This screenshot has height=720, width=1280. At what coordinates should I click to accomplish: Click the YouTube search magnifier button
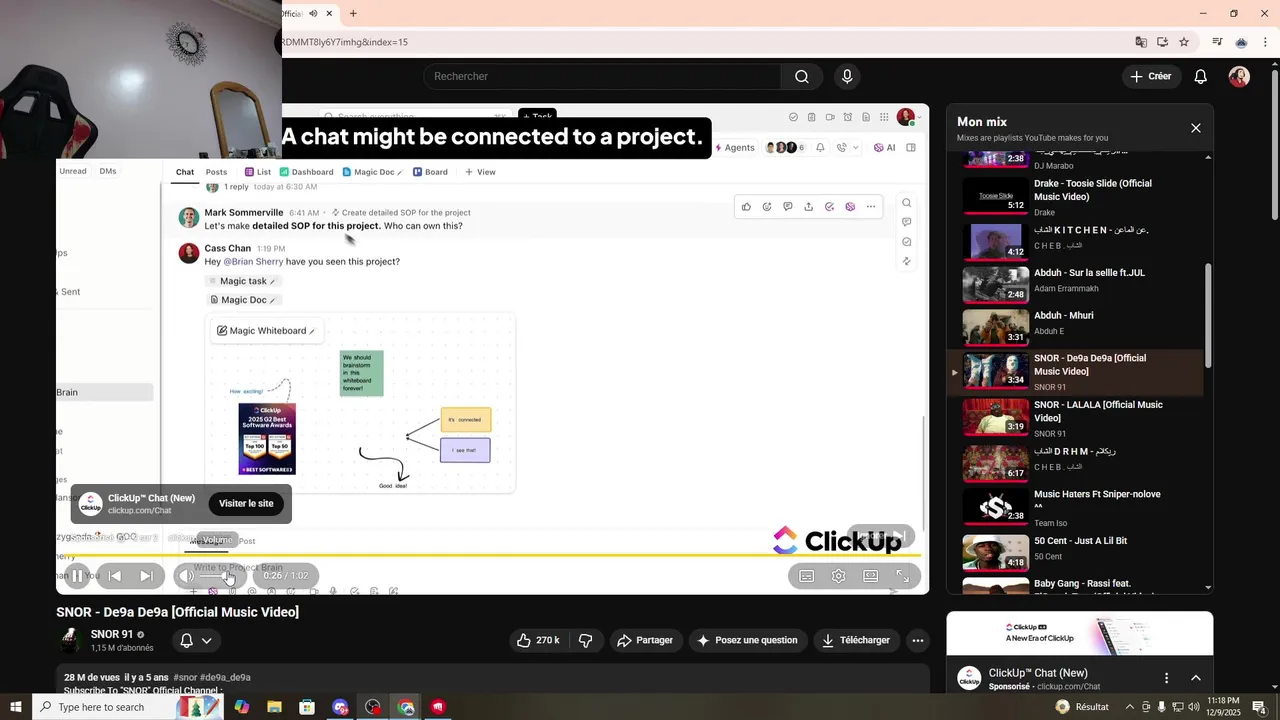pos(802,76)
